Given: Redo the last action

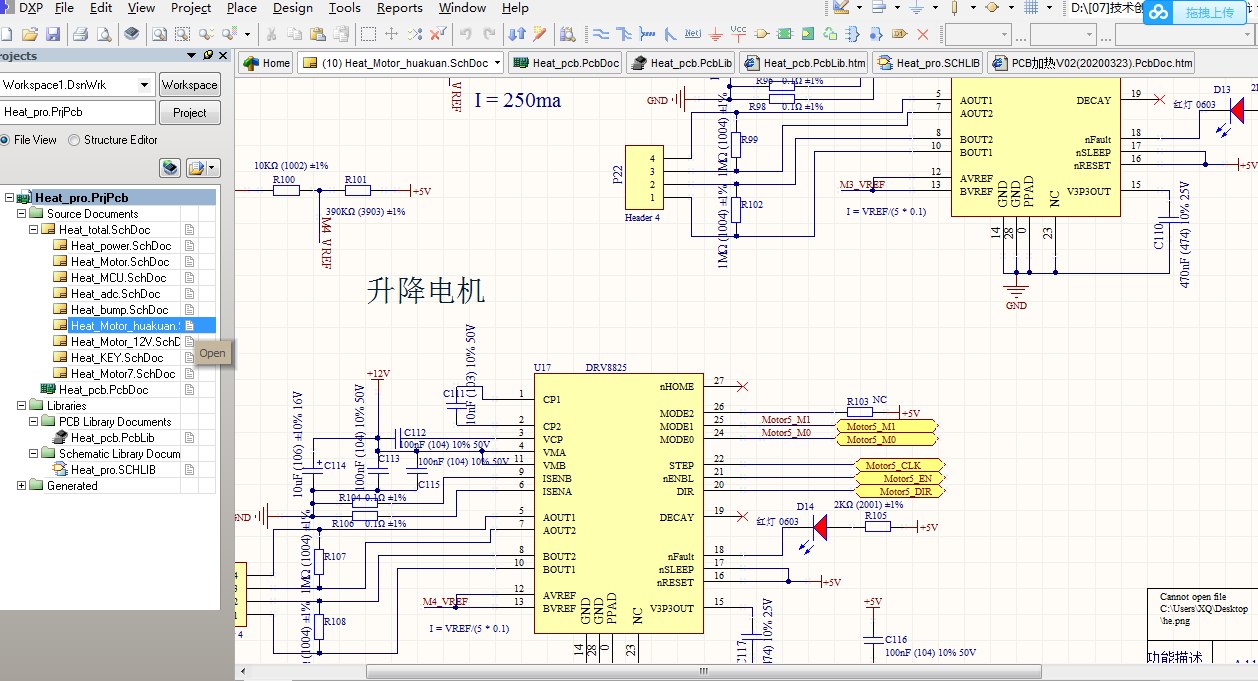Looking at the screenshot, I should [x=488, y=34].
